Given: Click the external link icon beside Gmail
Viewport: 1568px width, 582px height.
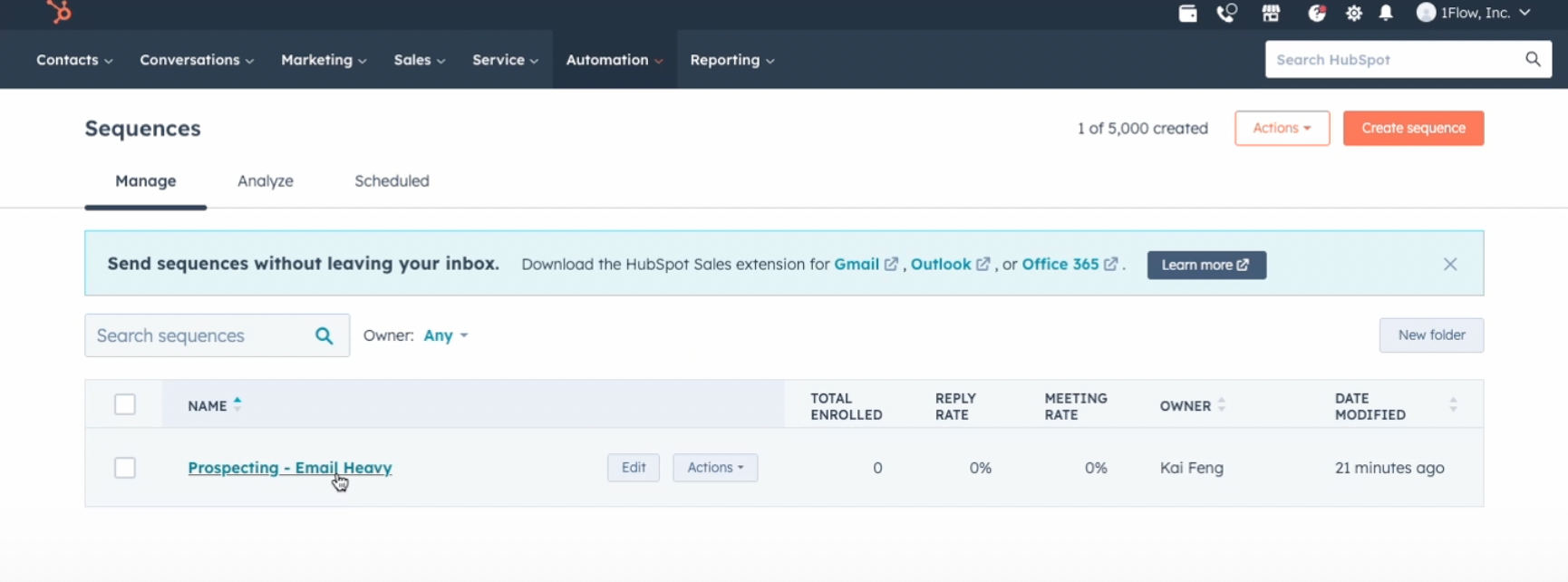Looking at the screenshot, I should [891, 264].
